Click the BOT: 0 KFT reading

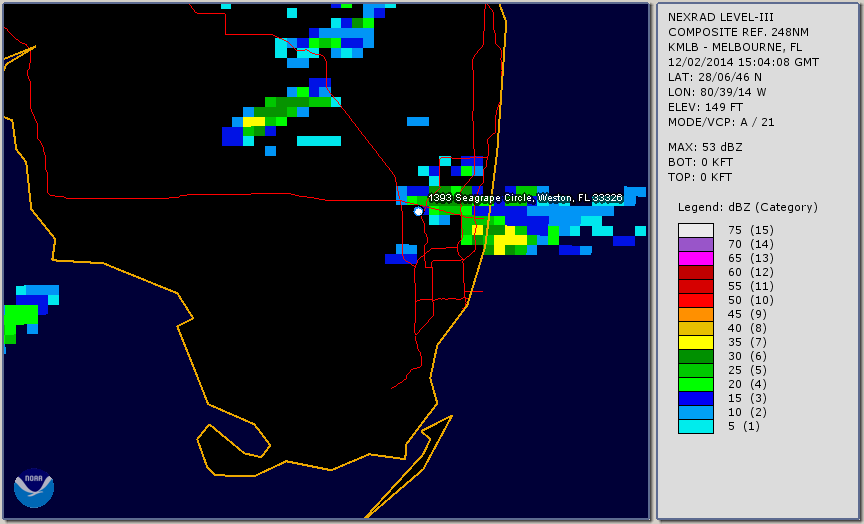coord(700,162)
